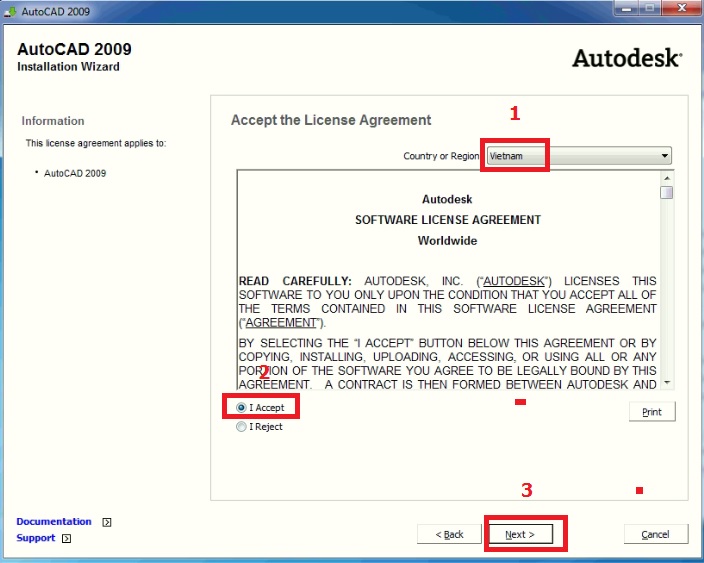Click the arrow icon beside Documentation
Screen dimensions: 704x563
(107, 522)
